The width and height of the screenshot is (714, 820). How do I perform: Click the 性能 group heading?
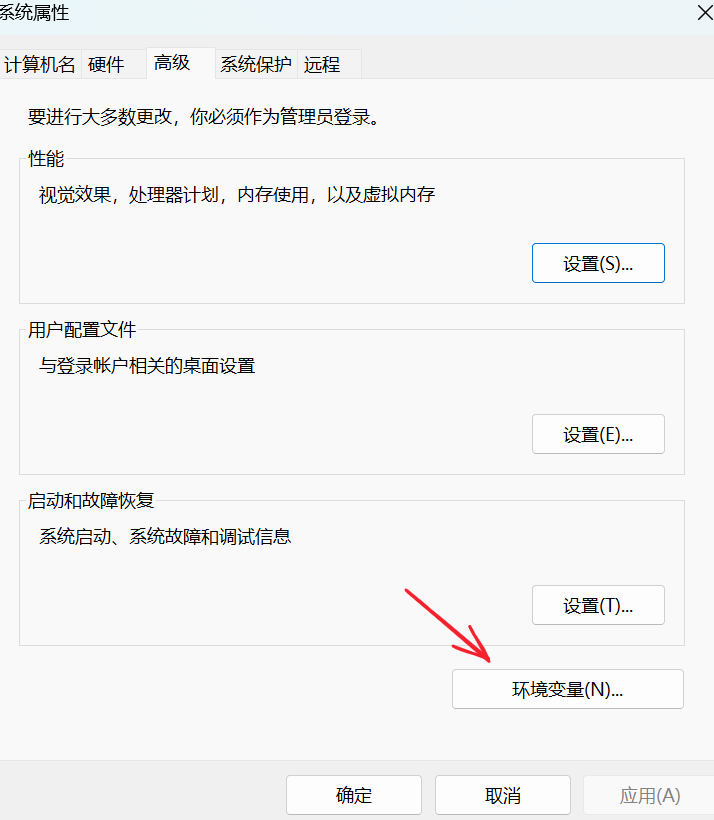(46, 158)
